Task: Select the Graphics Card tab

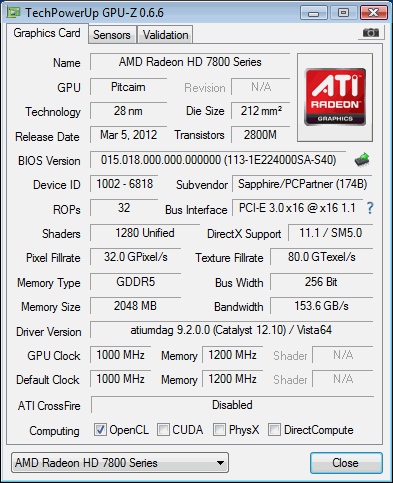Action: coord(47,33)
